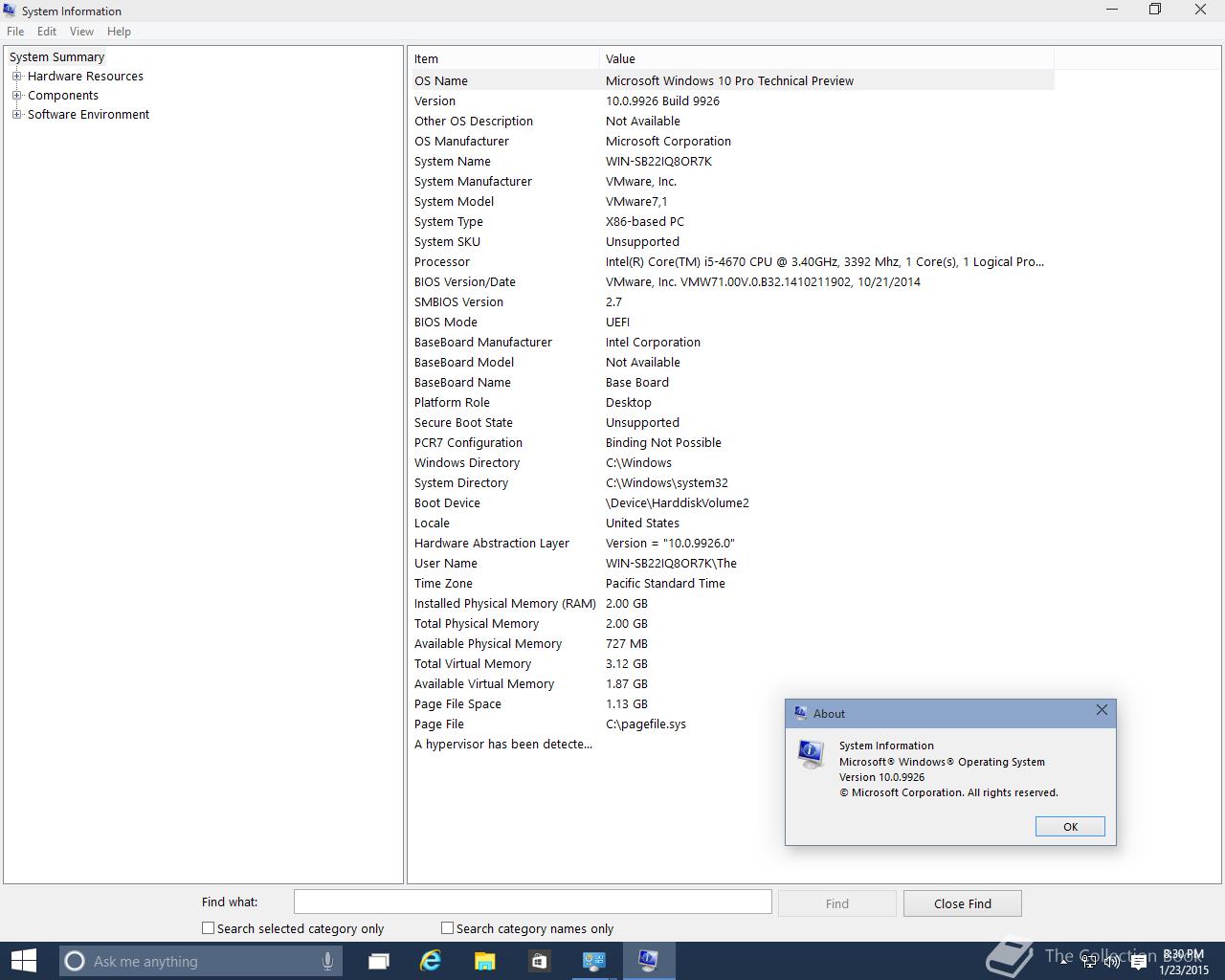Select the hypervisor has been detected row

coord(732,744)
